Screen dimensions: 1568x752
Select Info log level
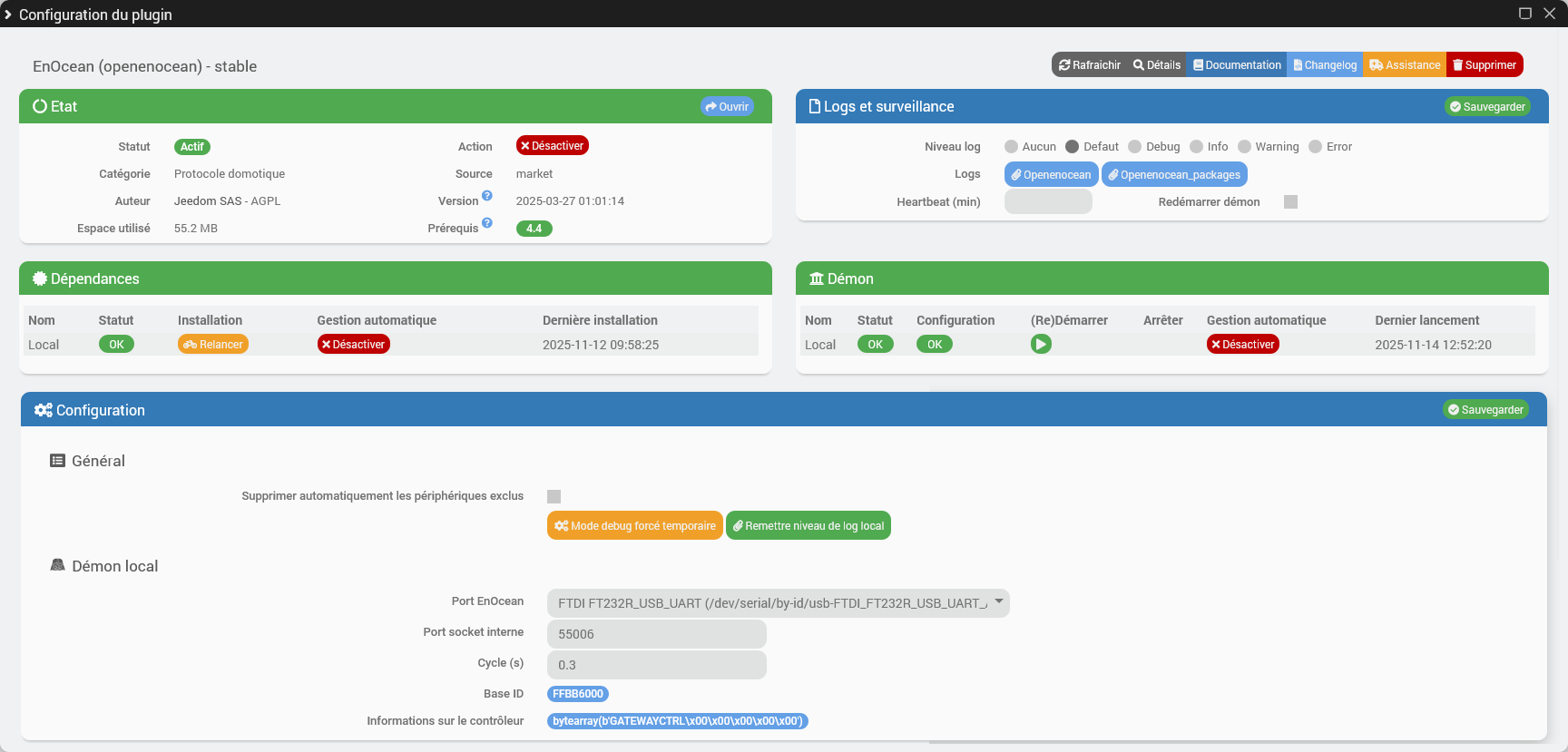[x=1196, y=147]
